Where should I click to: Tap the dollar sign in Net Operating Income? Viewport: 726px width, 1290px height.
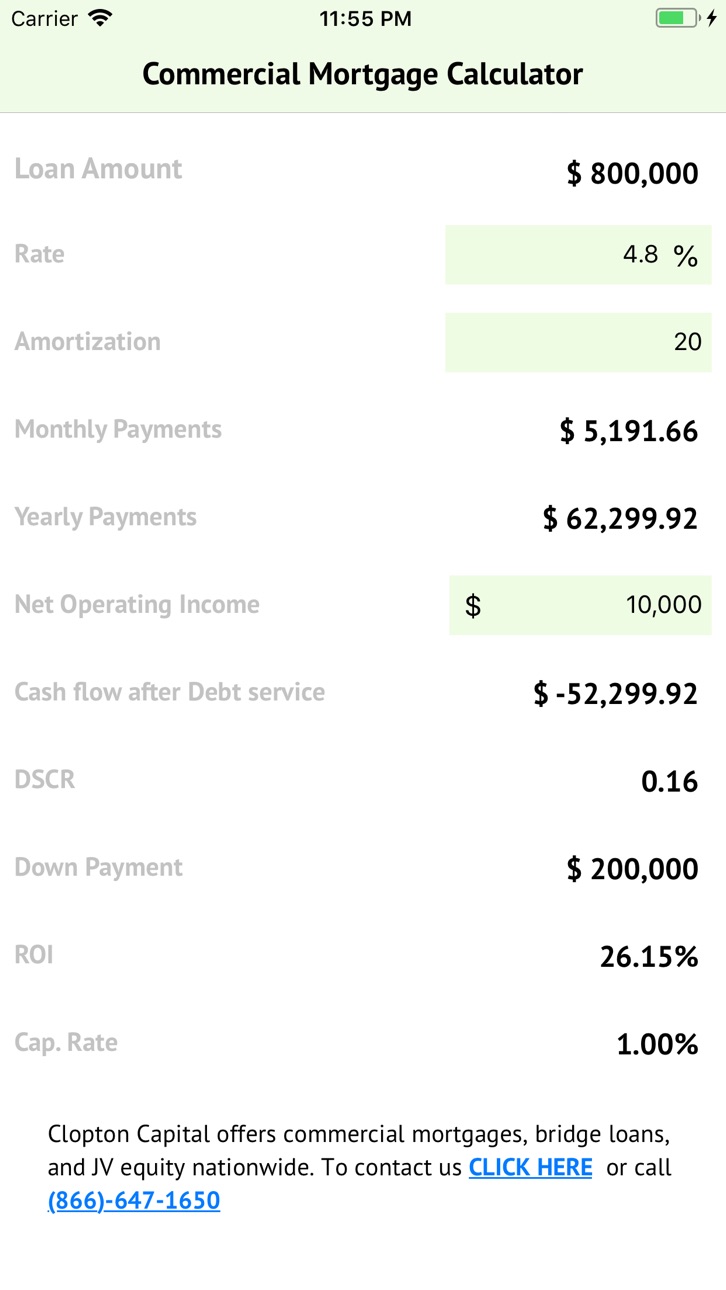click(473, 605)
